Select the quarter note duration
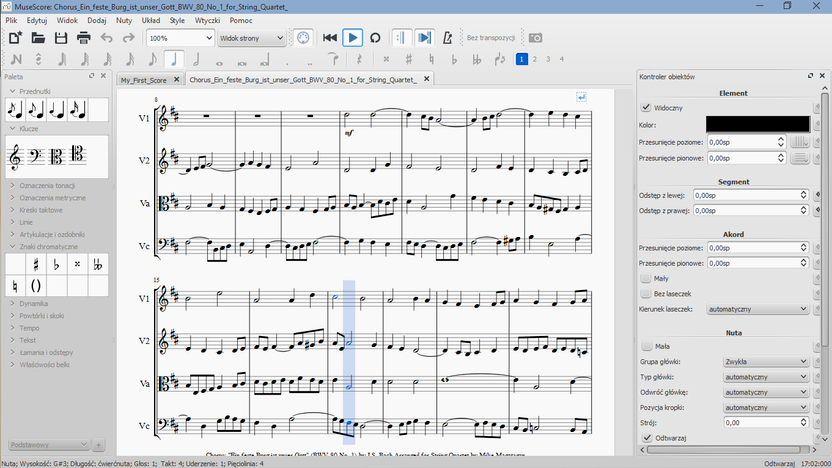This screenshot has height=468, width=832. click(174, 59)
